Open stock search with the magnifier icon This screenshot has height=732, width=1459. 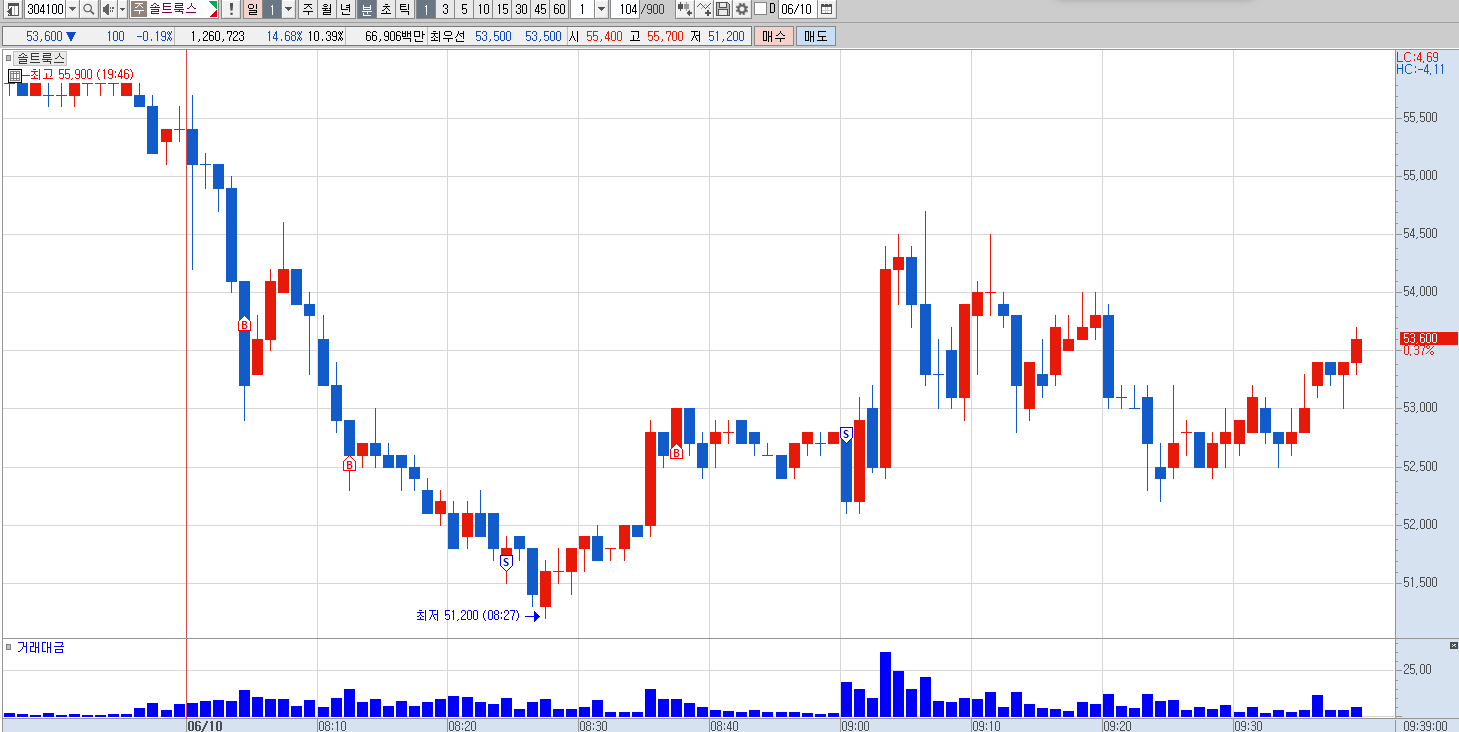coord(88,9)
